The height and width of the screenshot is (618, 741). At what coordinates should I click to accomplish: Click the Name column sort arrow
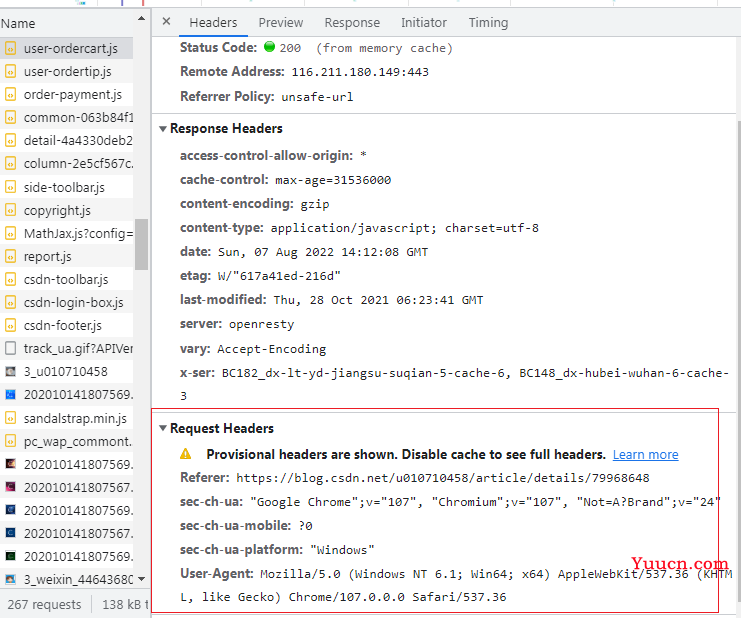tap(141, 19)
